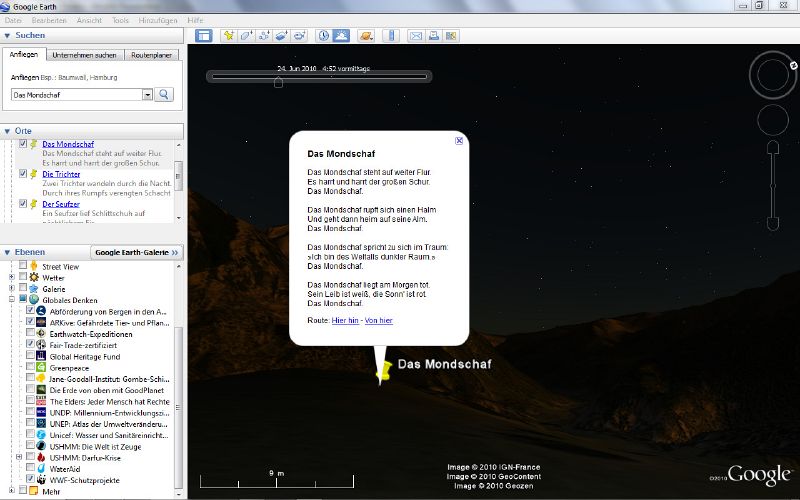Click zoom out at bottom of zoom slider
This screenshot has width=800, height=500.
click(773, 223)
